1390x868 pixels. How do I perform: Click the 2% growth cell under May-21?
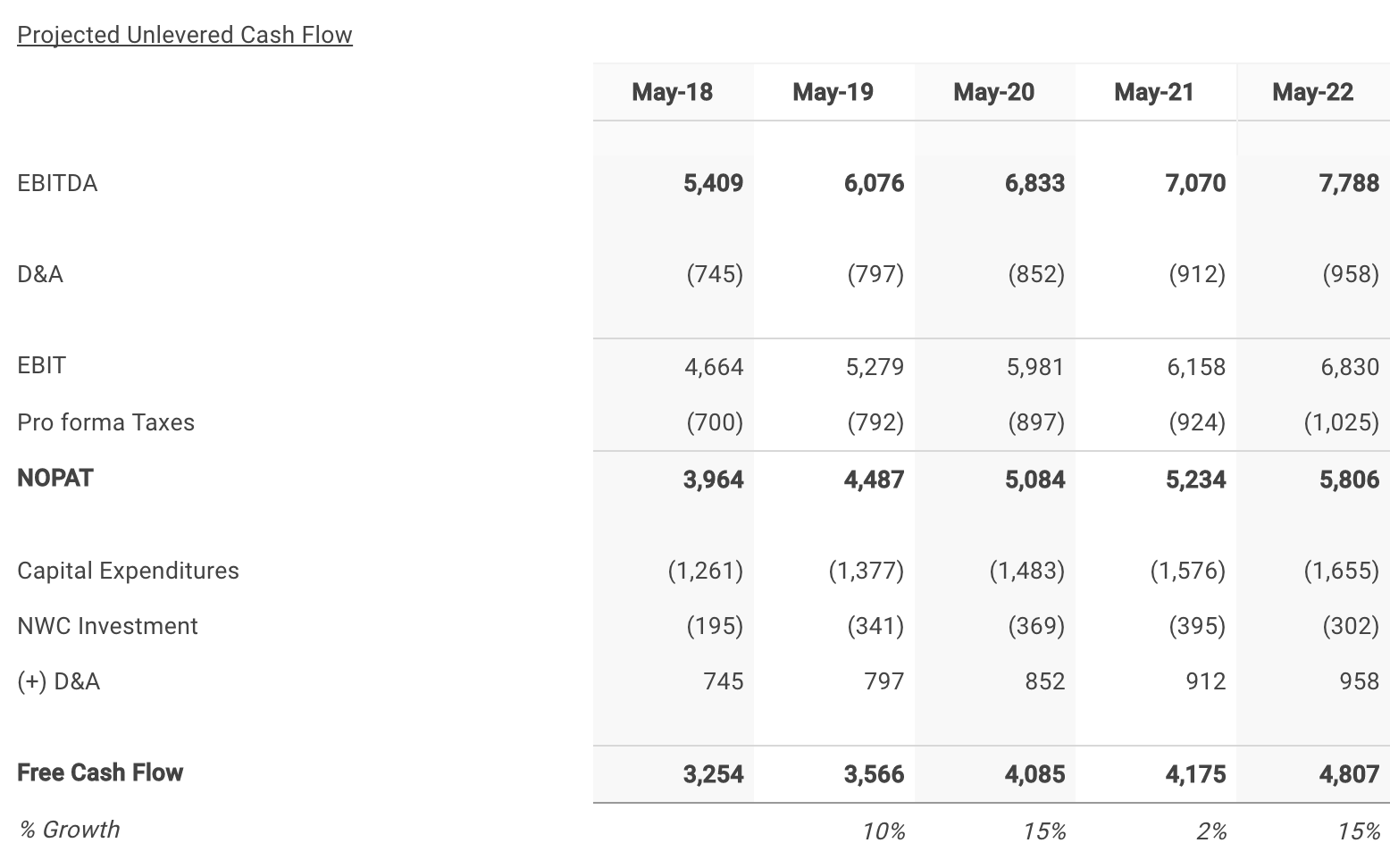point(1211,831)
